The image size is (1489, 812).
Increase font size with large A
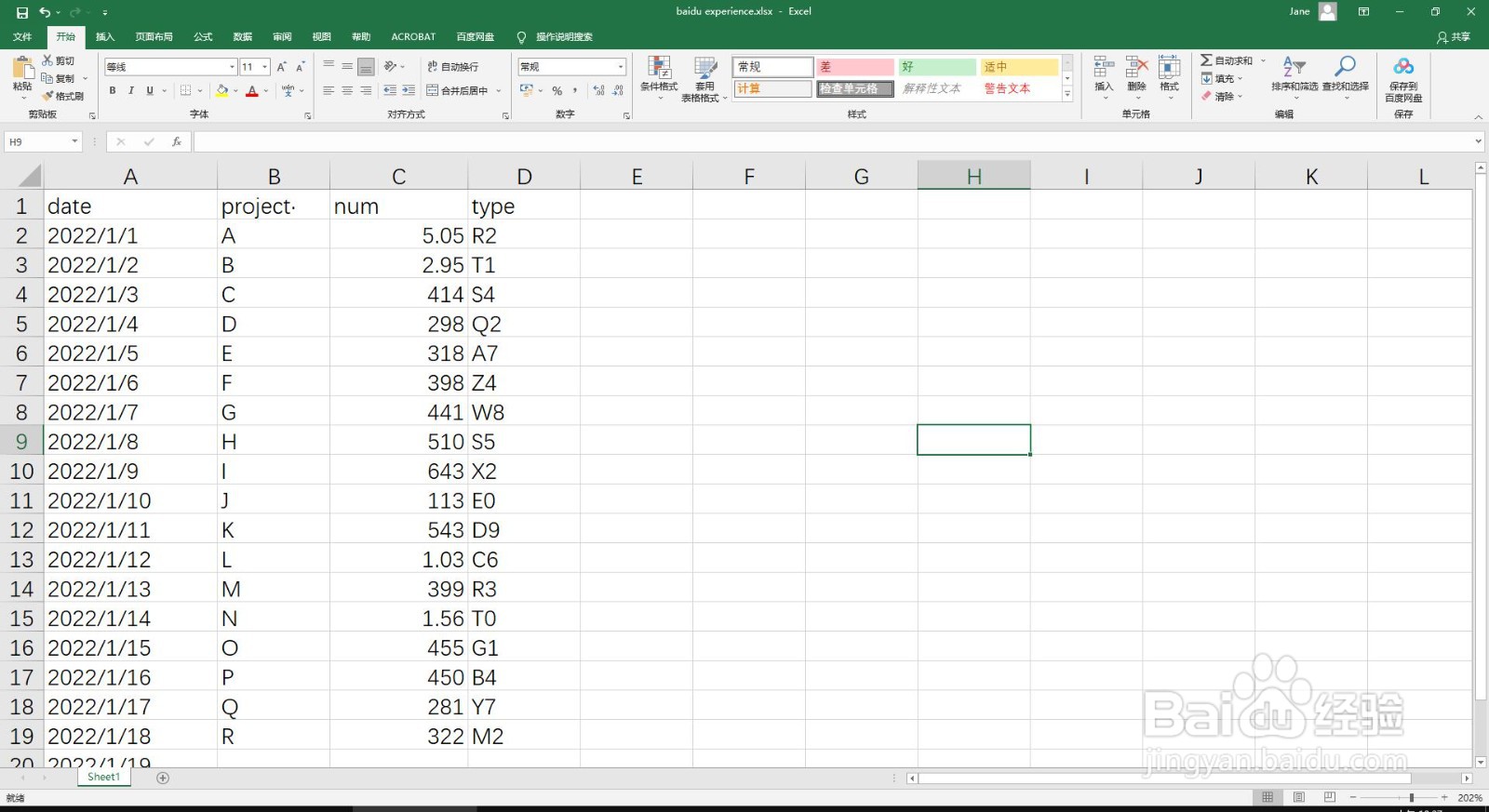click(x=281, y=67)
